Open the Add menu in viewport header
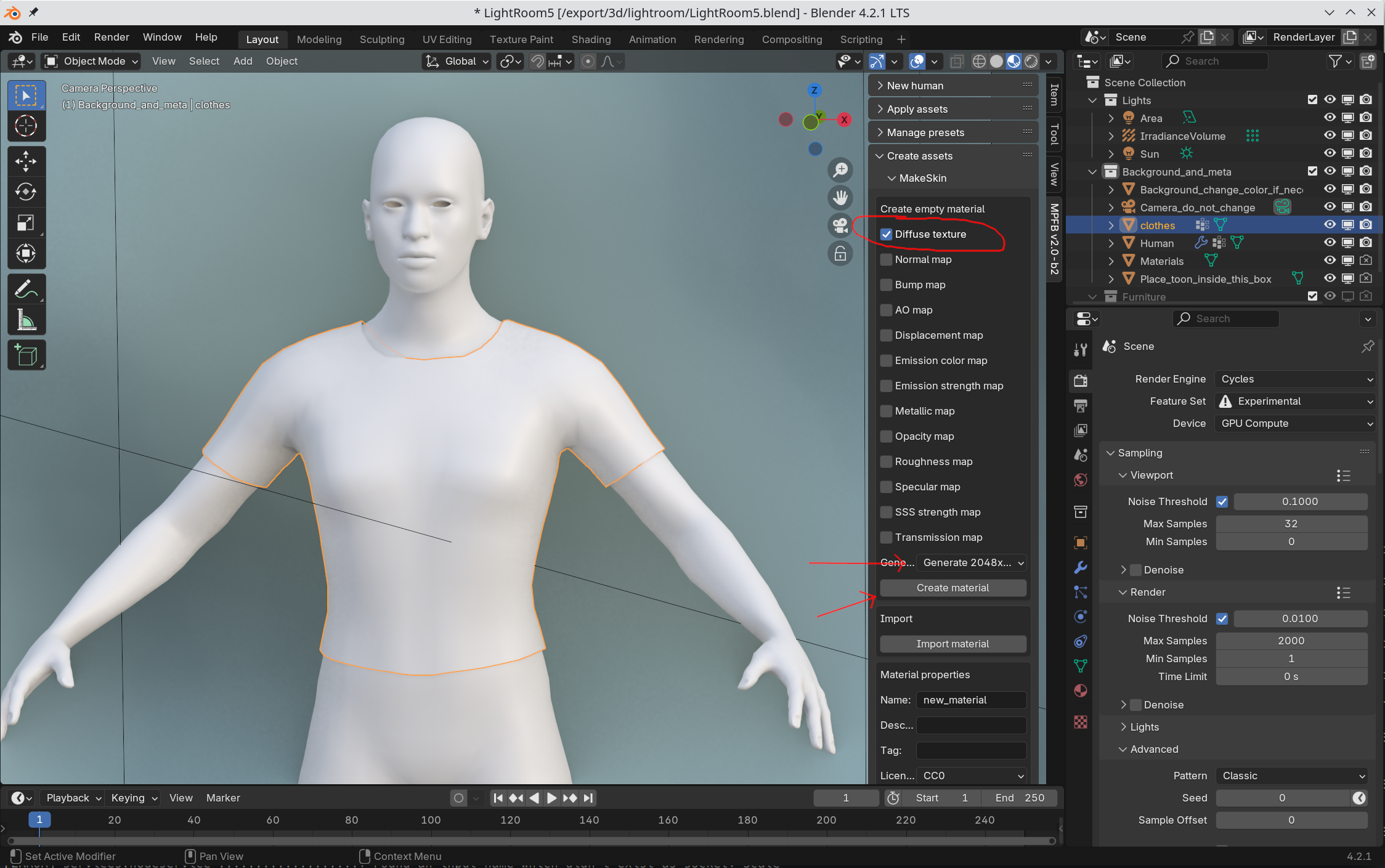This screenshot has width=1385, height=868. click(x=243, y=61)
